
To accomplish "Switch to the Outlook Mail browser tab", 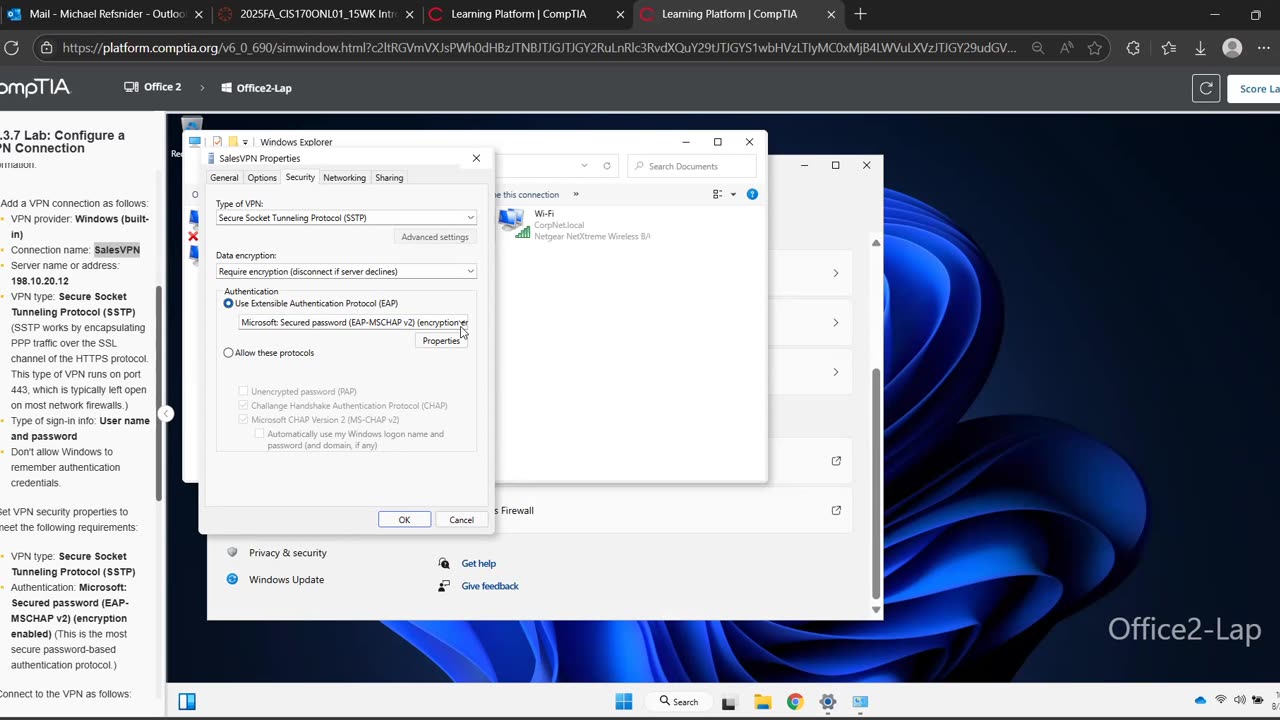I will coord(105,14).
